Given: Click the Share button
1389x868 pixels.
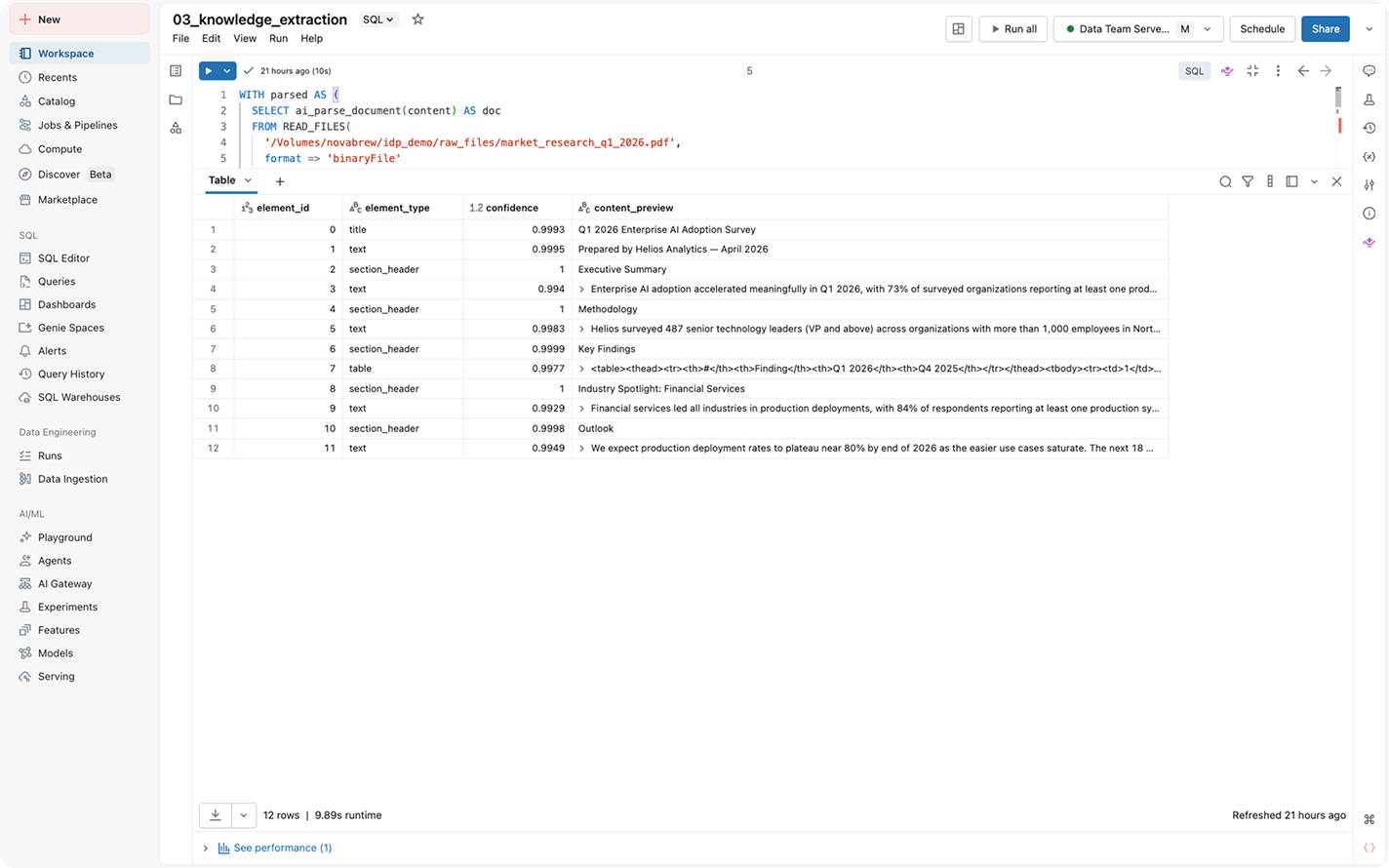Looking at the screenshot, I should tap(1326, 29).
